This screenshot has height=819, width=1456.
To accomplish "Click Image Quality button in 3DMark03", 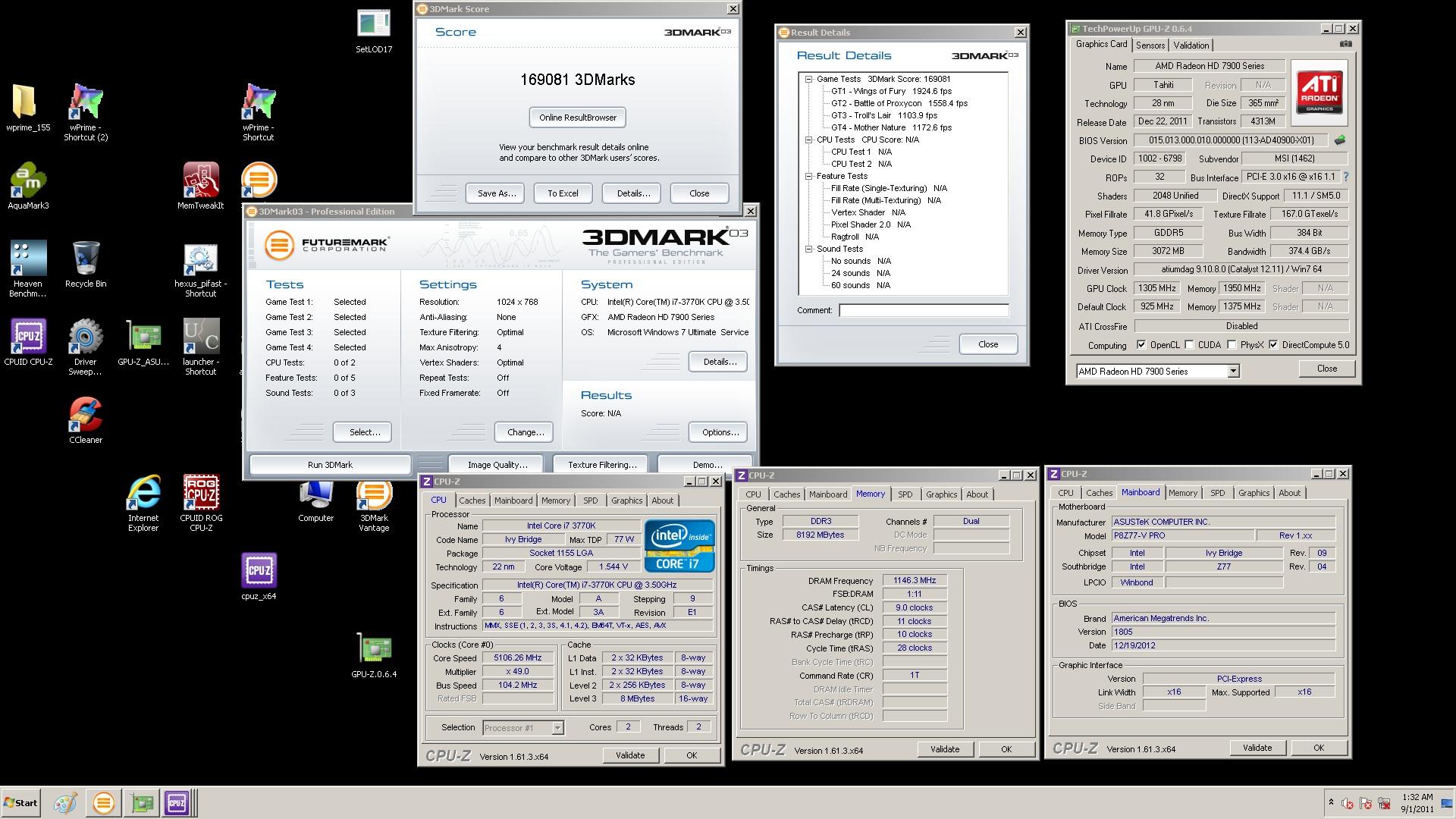I will (x=497, y=465).
